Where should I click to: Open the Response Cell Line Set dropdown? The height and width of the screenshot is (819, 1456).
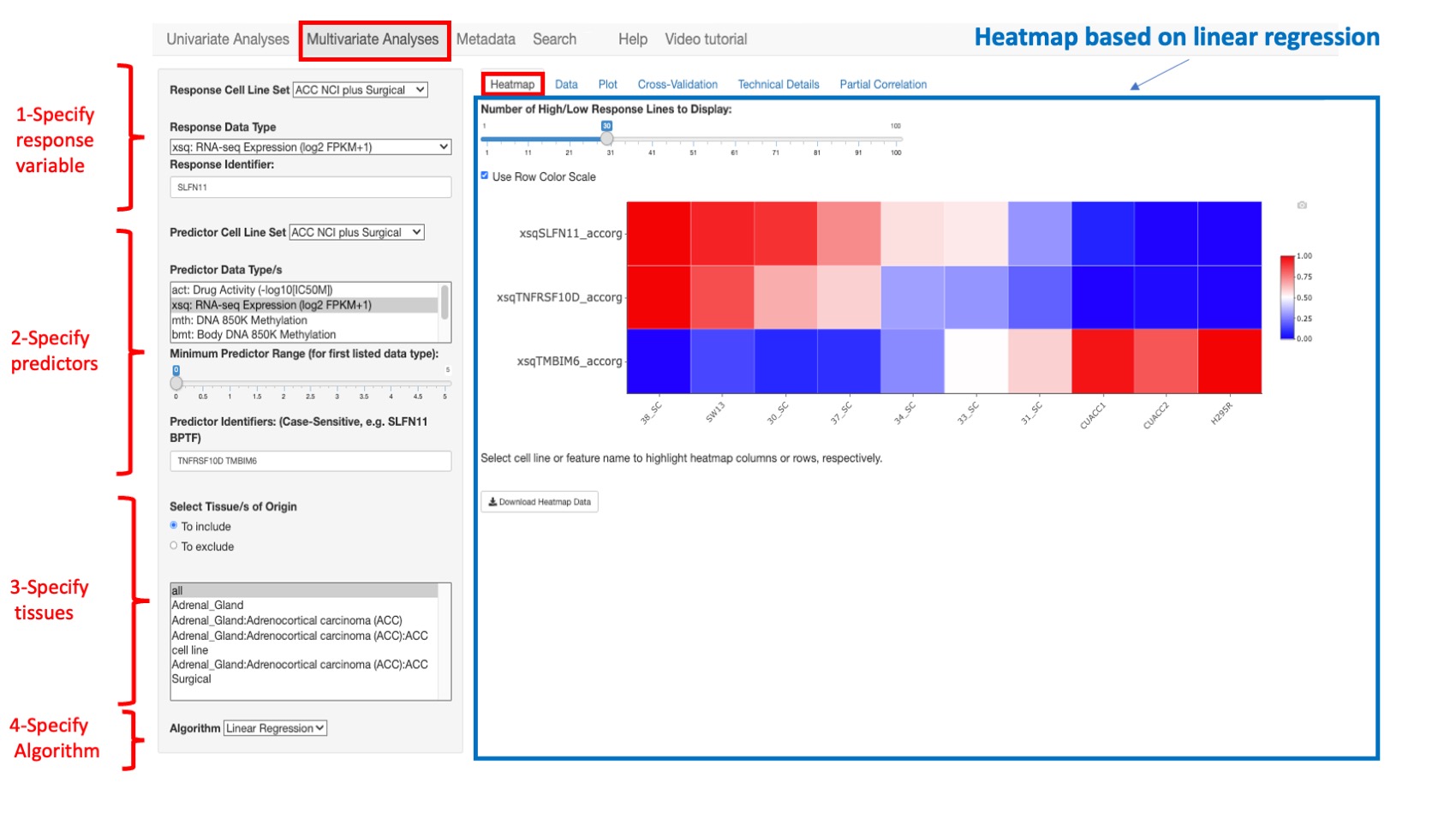click(360, 90)
